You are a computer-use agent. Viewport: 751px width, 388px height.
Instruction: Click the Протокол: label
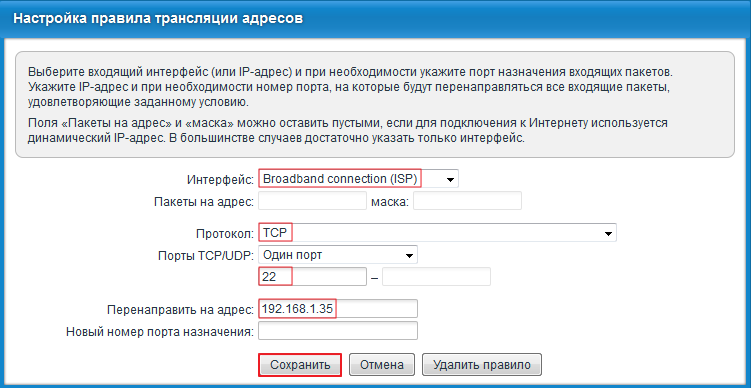pyautogui.click(x=225, y=234)
